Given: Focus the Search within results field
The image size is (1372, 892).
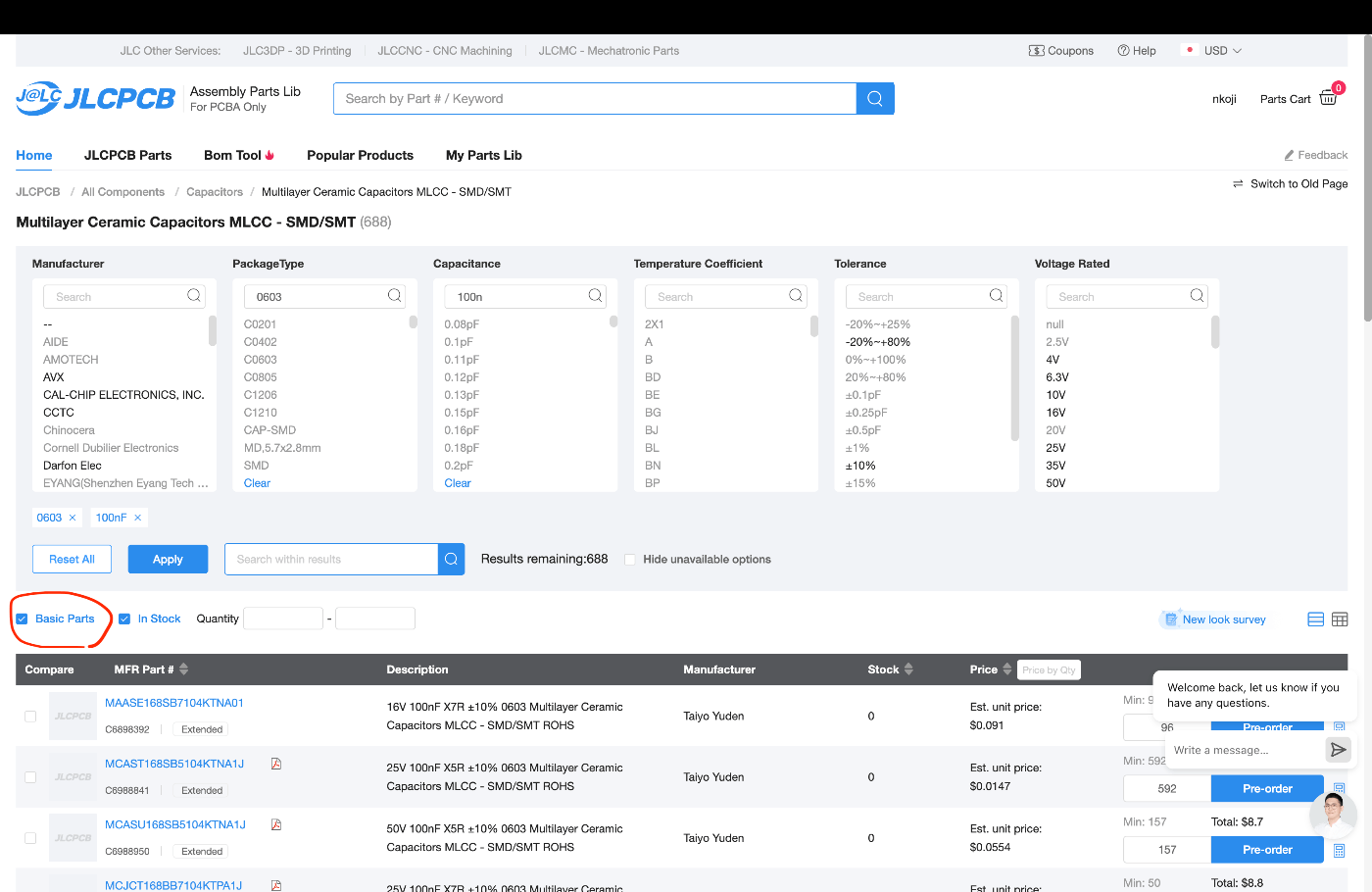Looking at the screenshot, I should click(331, 559).
